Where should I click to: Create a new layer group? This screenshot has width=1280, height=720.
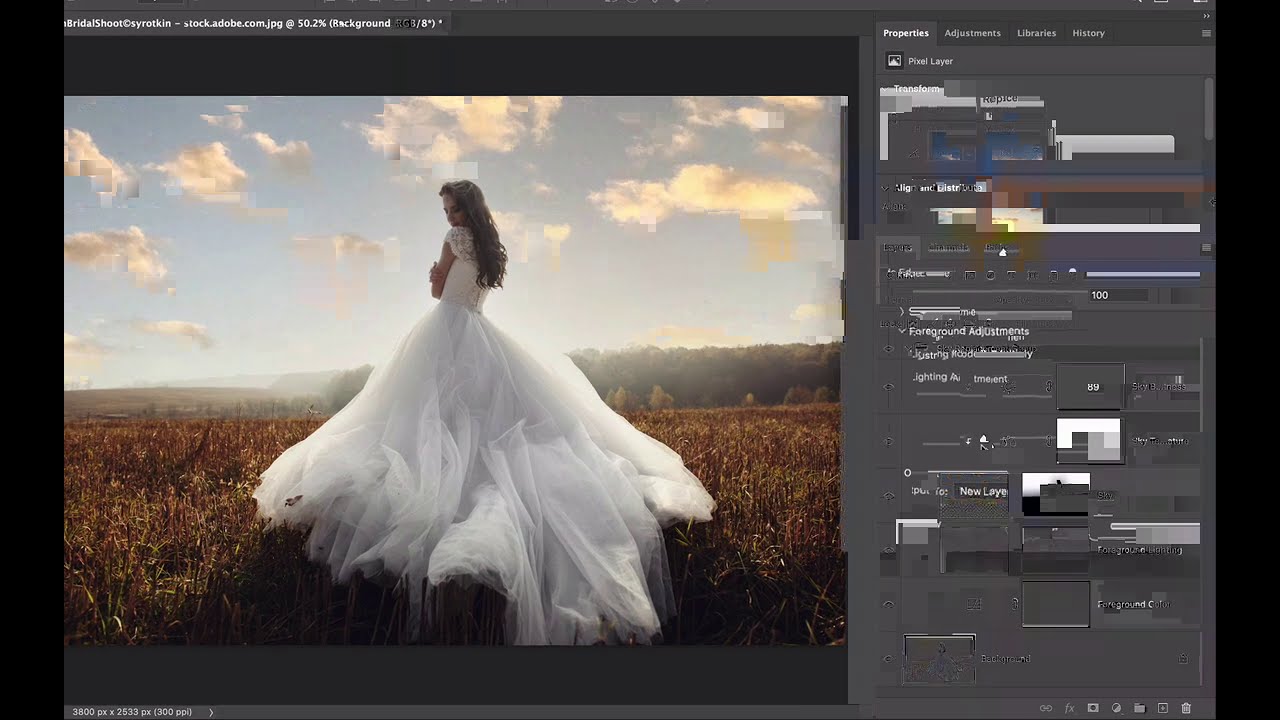point(1141,707)
